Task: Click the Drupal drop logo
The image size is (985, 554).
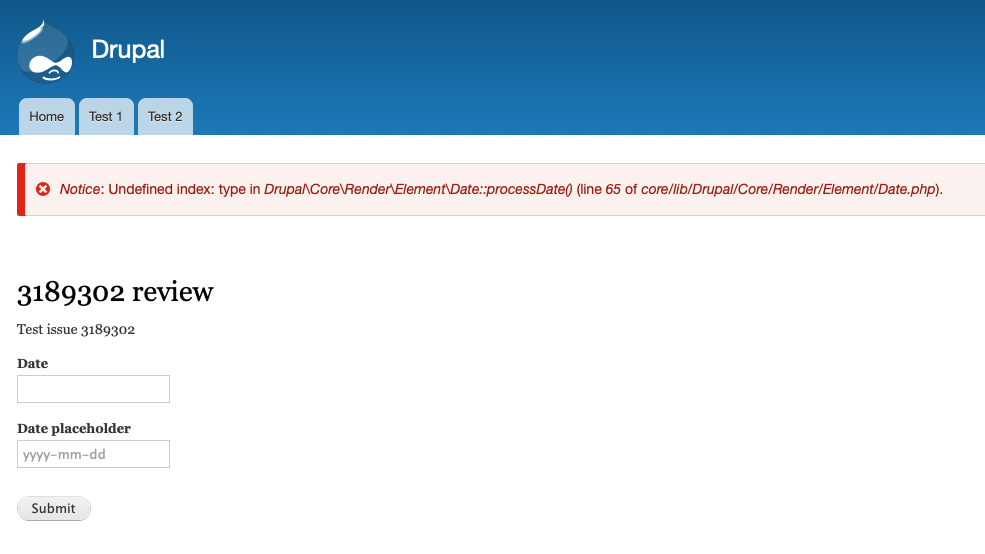Action: click(x=45, y=52)
